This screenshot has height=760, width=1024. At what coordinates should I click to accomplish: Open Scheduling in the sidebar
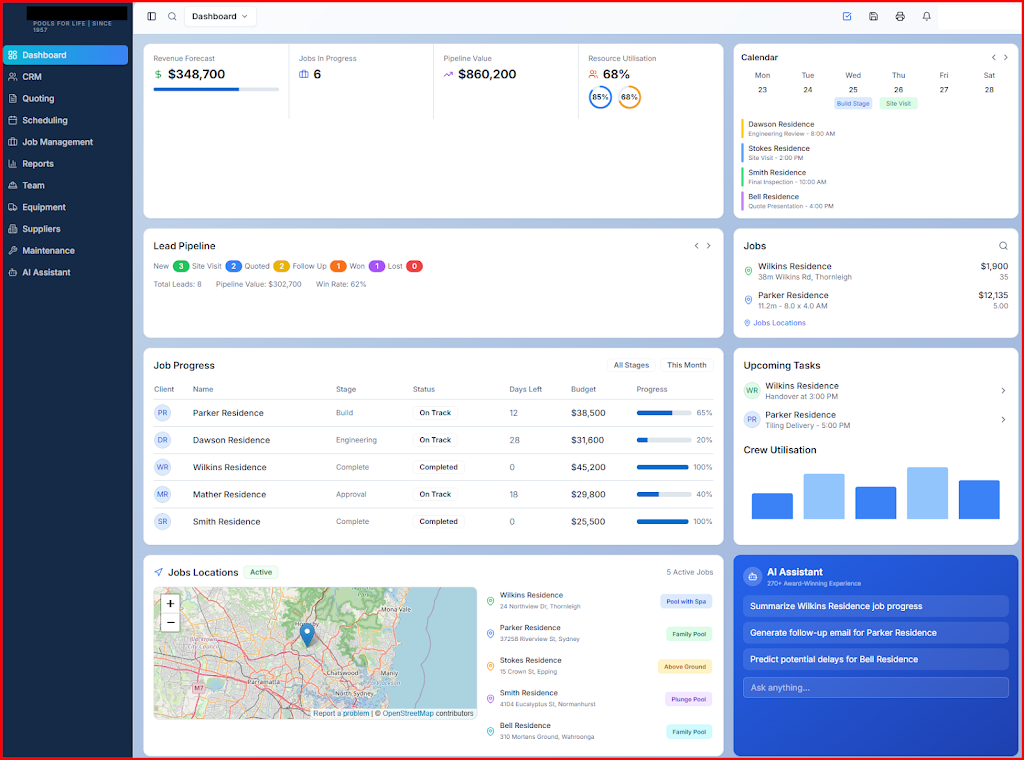click(45, 120)
